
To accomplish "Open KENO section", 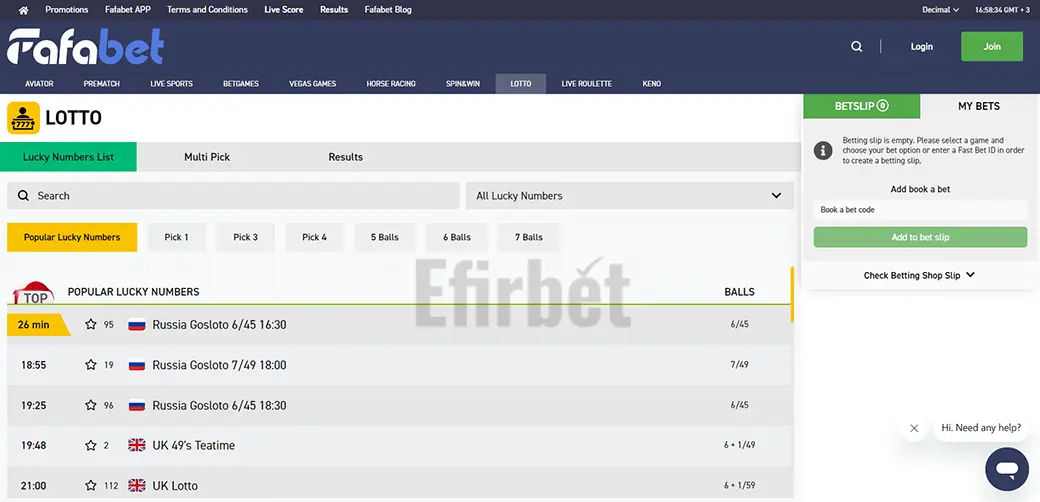I will 651,84.
